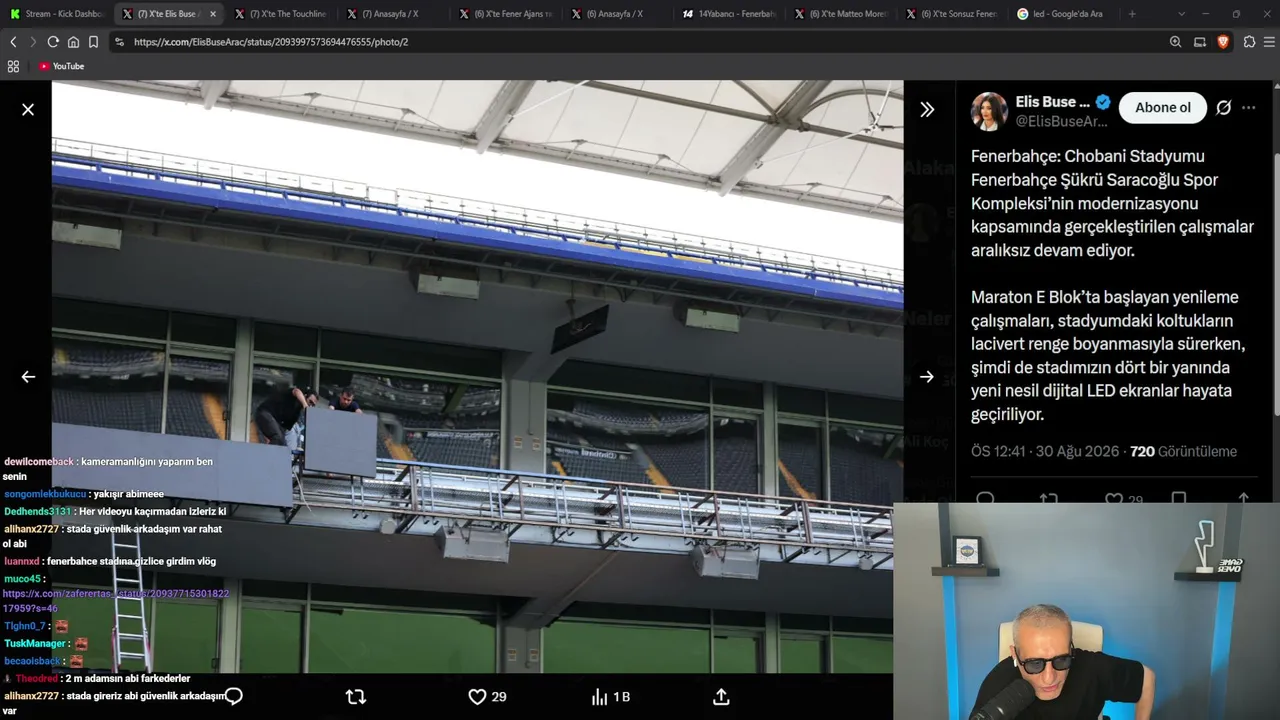
Task: Open the Grok icon next to Abone ol
Action: pyautogui.click(x=1223, y=108)
